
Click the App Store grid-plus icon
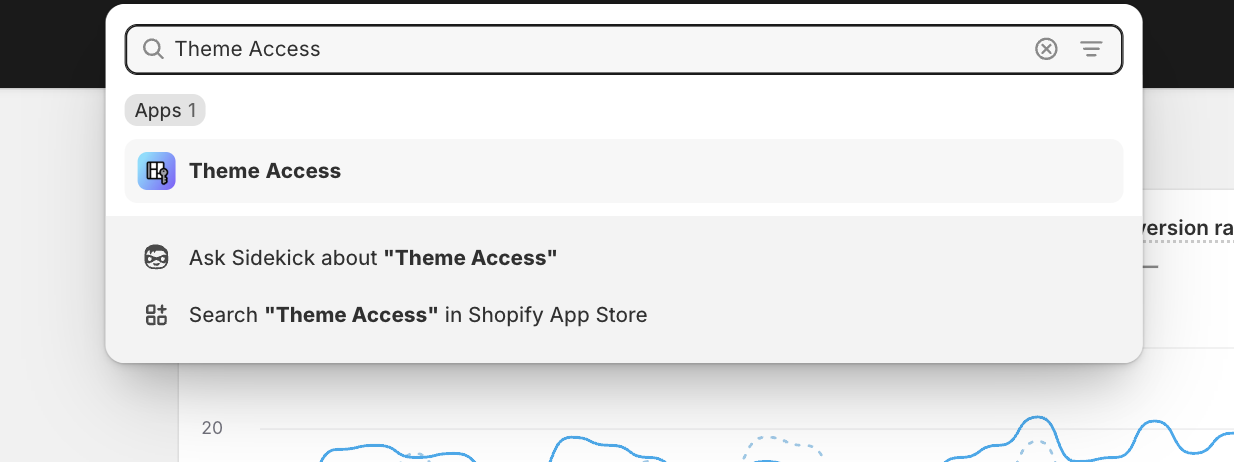point(156,315)
